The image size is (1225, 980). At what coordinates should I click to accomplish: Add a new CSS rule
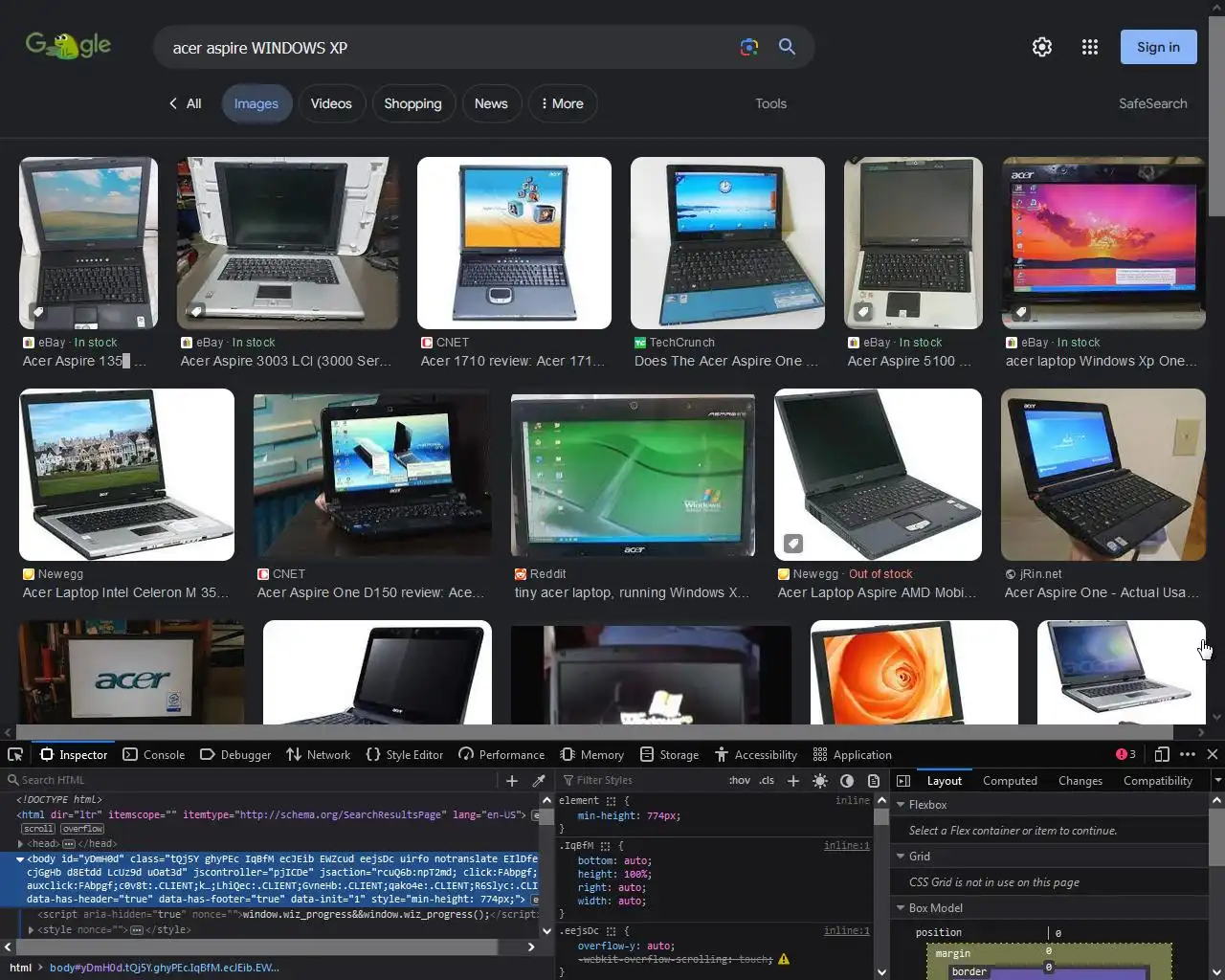pos(793,780)
